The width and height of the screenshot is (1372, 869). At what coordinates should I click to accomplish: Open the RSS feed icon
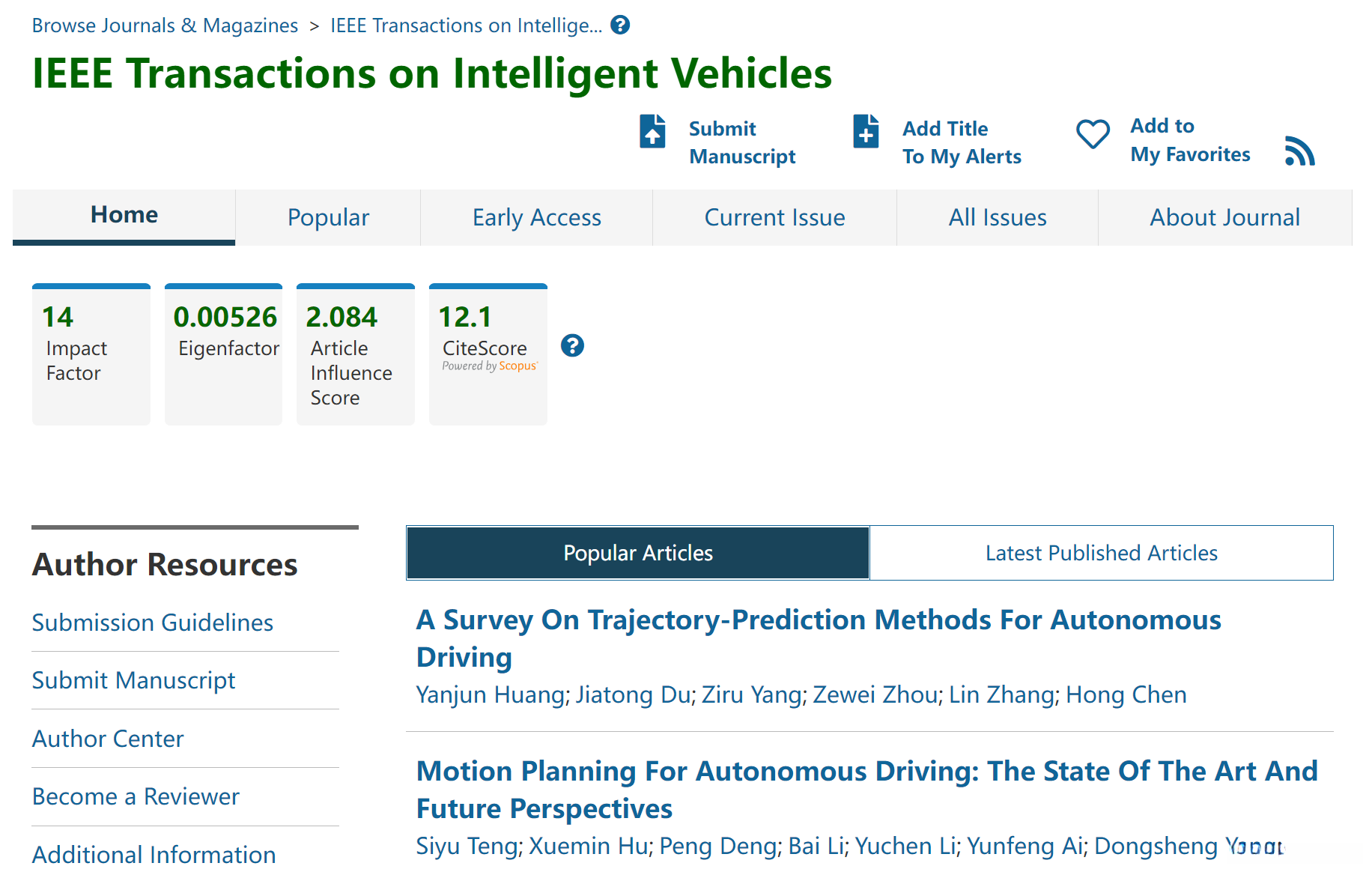[1299, 151]
